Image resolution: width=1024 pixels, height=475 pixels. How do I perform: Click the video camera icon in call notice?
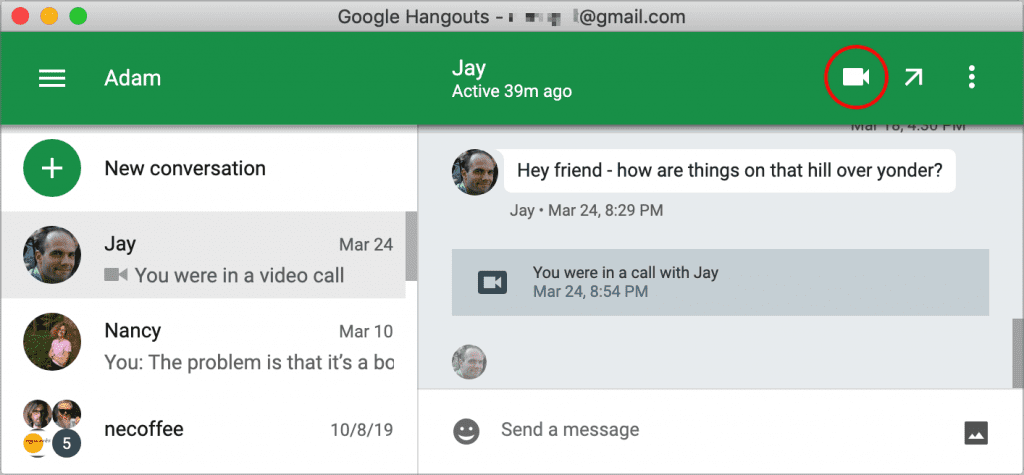tap(492, 282)
